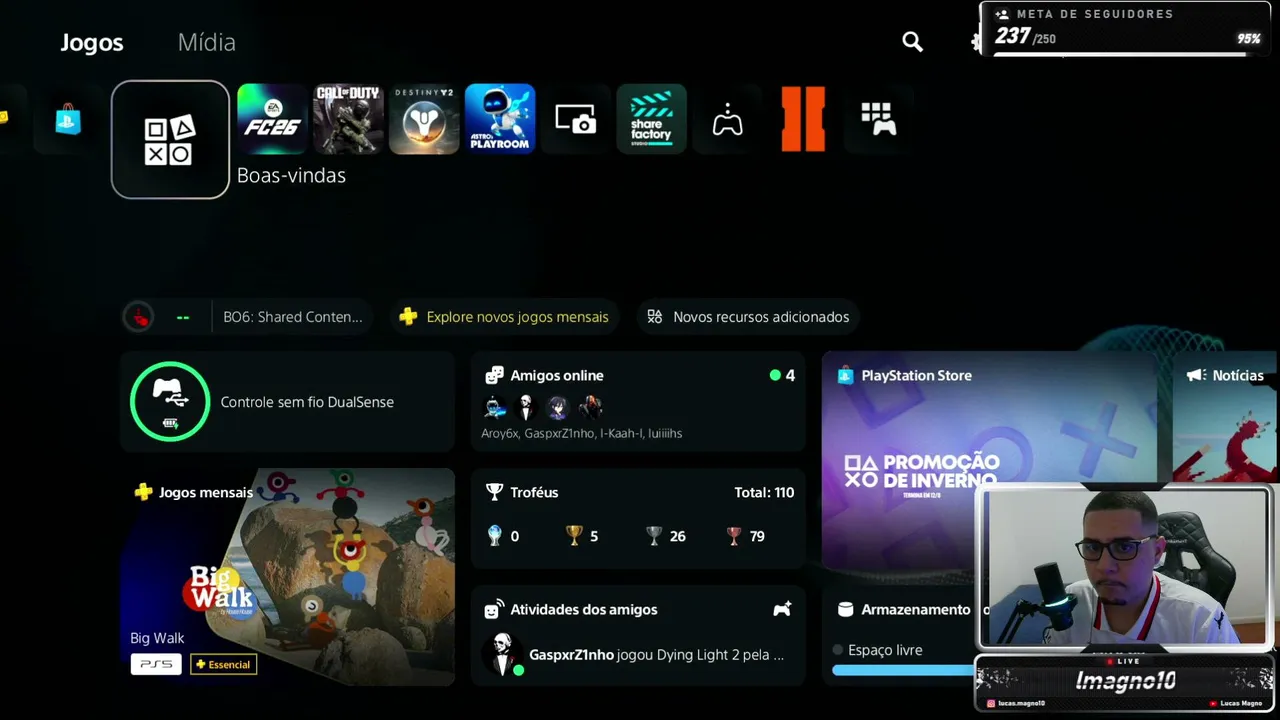Click the Notícias megaphone icon

pos(1196,376)
